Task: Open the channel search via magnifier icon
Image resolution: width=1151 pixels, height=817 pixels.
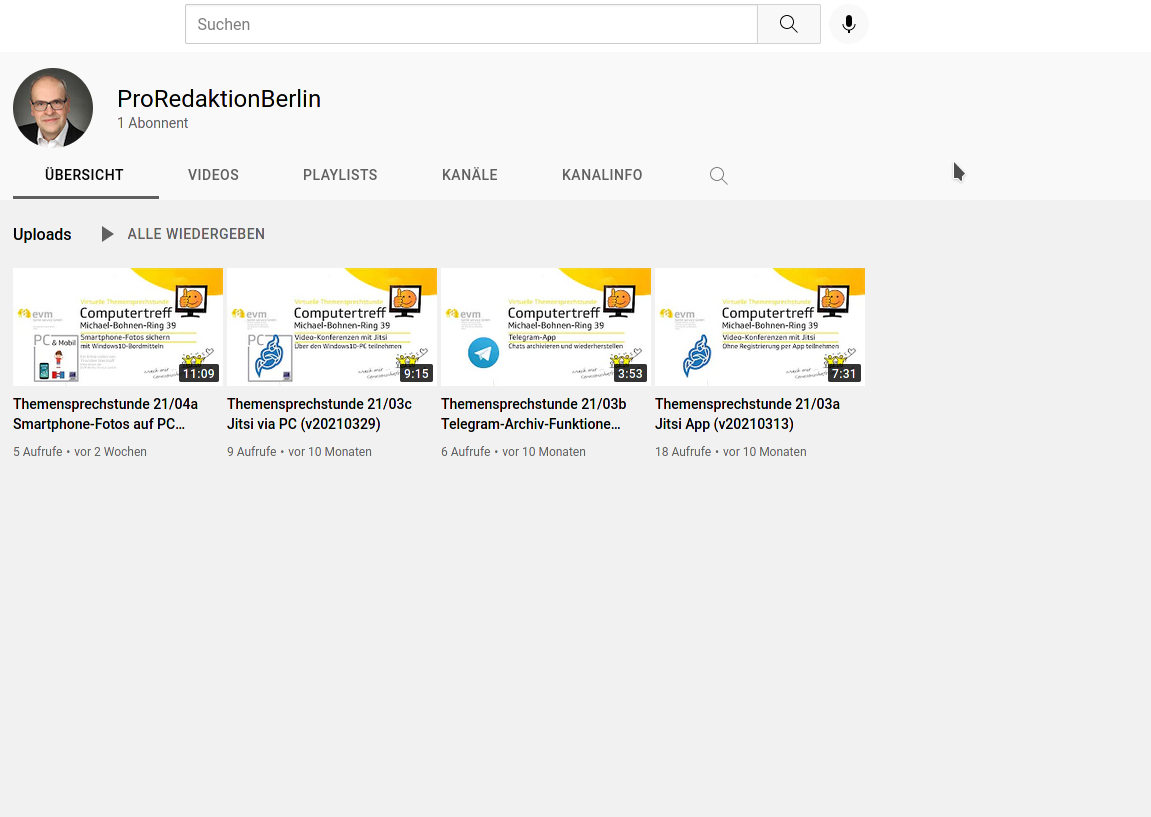Action: pos(718,175)
